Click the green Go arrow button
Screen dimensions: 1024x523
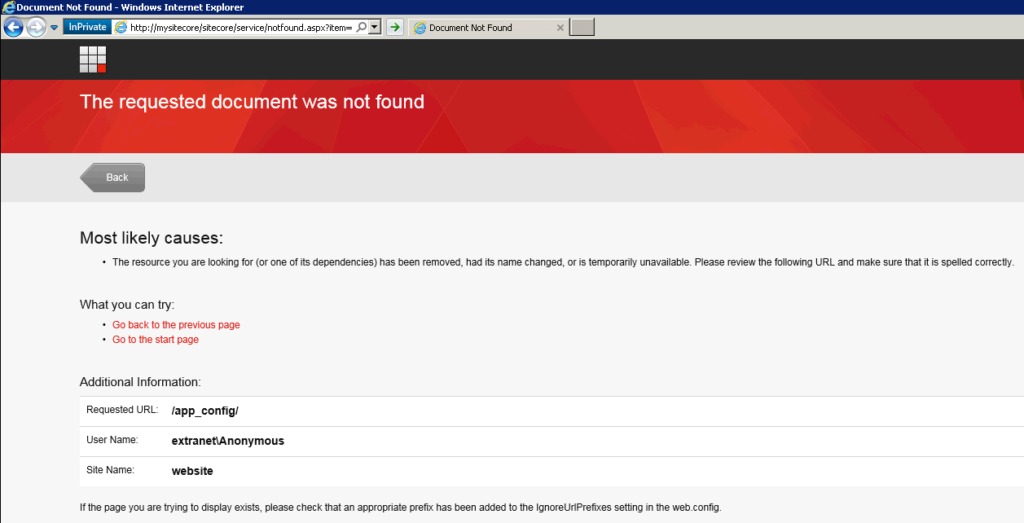(x=394, y=27)
